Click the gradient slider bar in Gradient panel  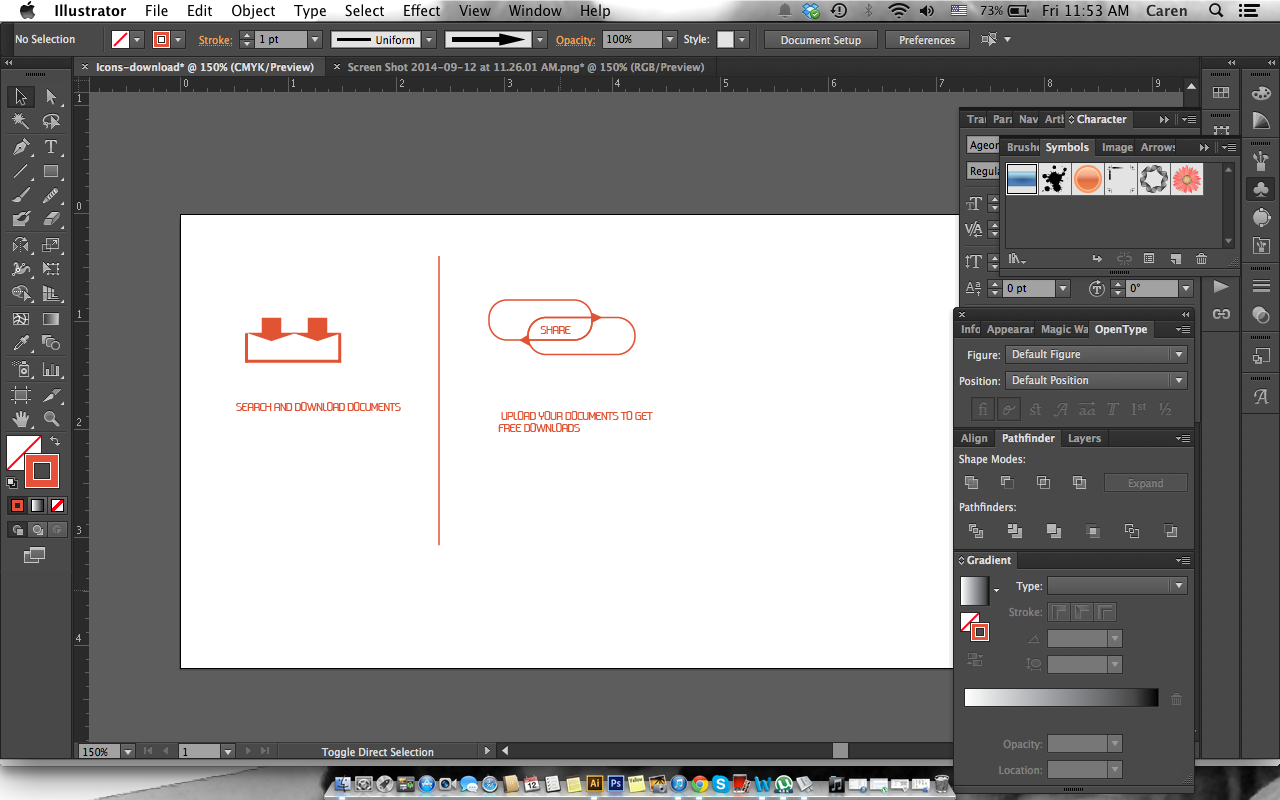tap(1061, 698)
